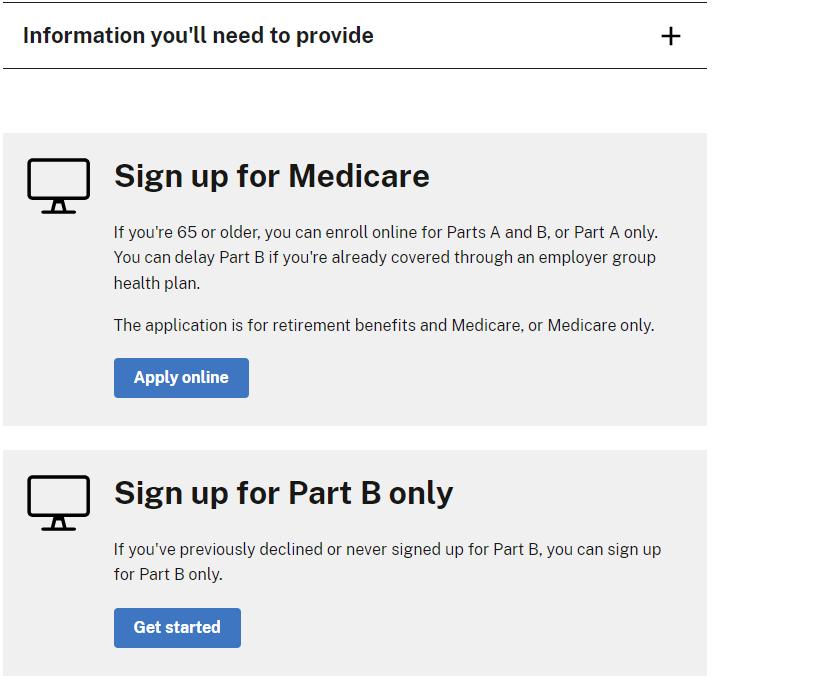Click the Apply online button
Screen dimensions: 836x696
pyautogui.click(x=181, y=378)
